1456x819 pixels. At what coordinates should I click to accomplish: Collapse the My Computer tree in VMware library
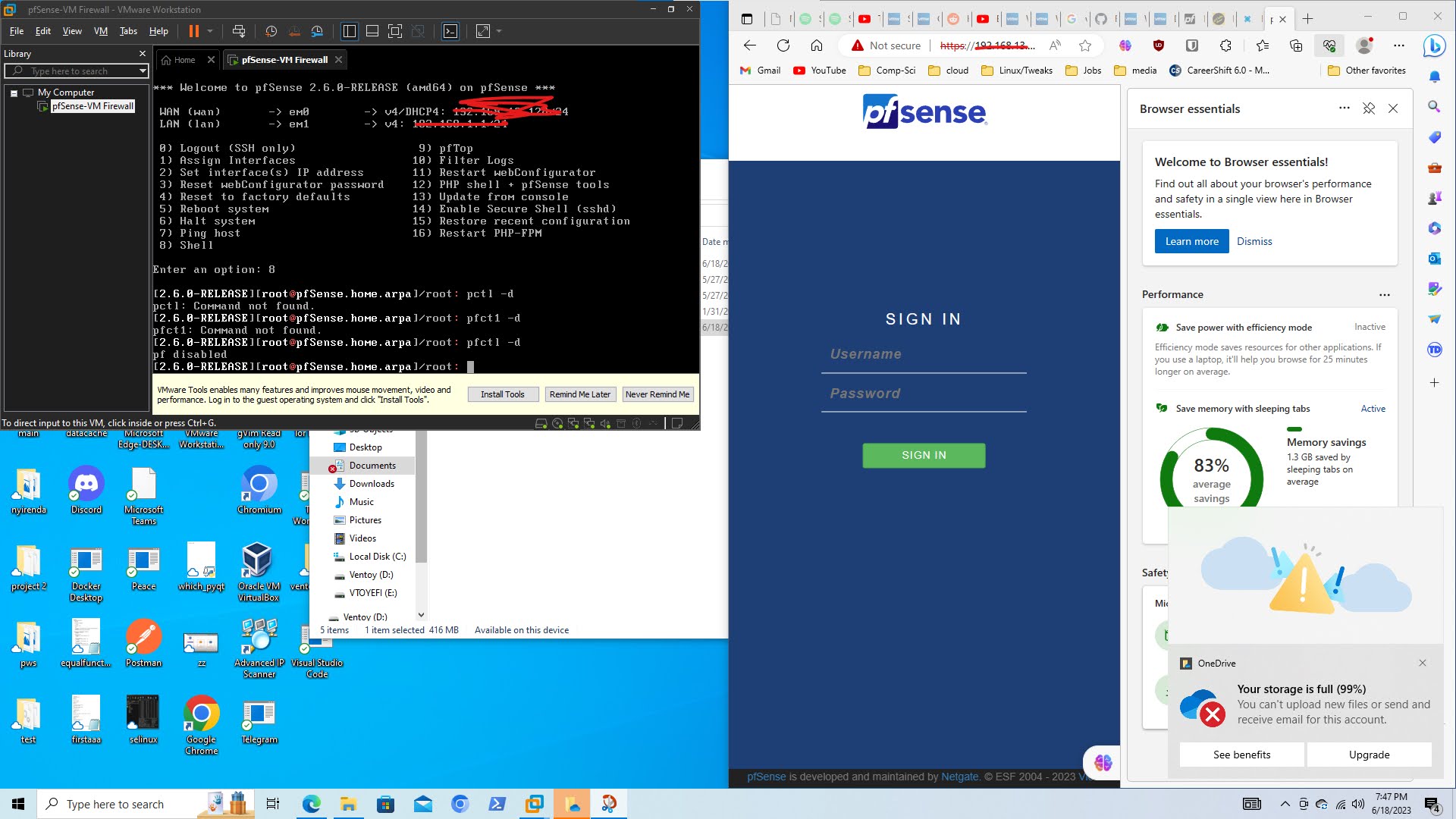pos(13,92)
